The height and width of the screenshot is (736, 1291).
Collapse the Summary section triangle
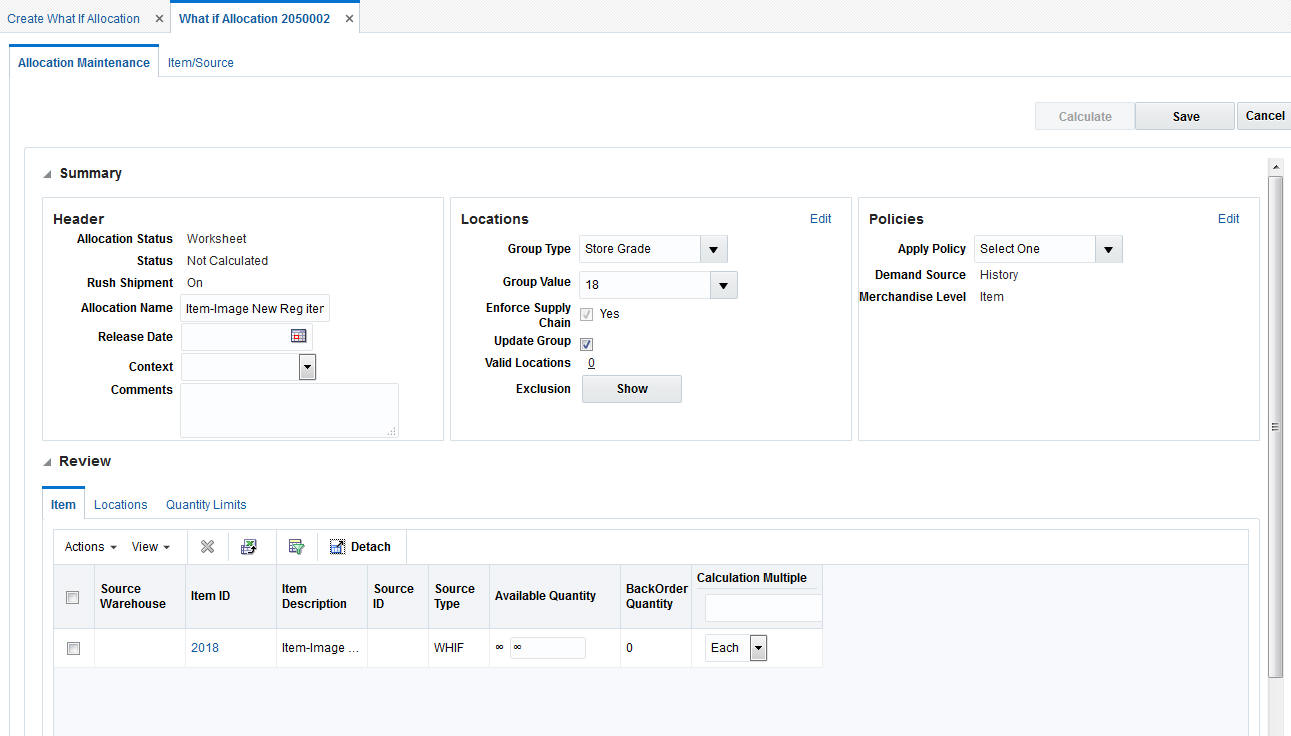46,172
